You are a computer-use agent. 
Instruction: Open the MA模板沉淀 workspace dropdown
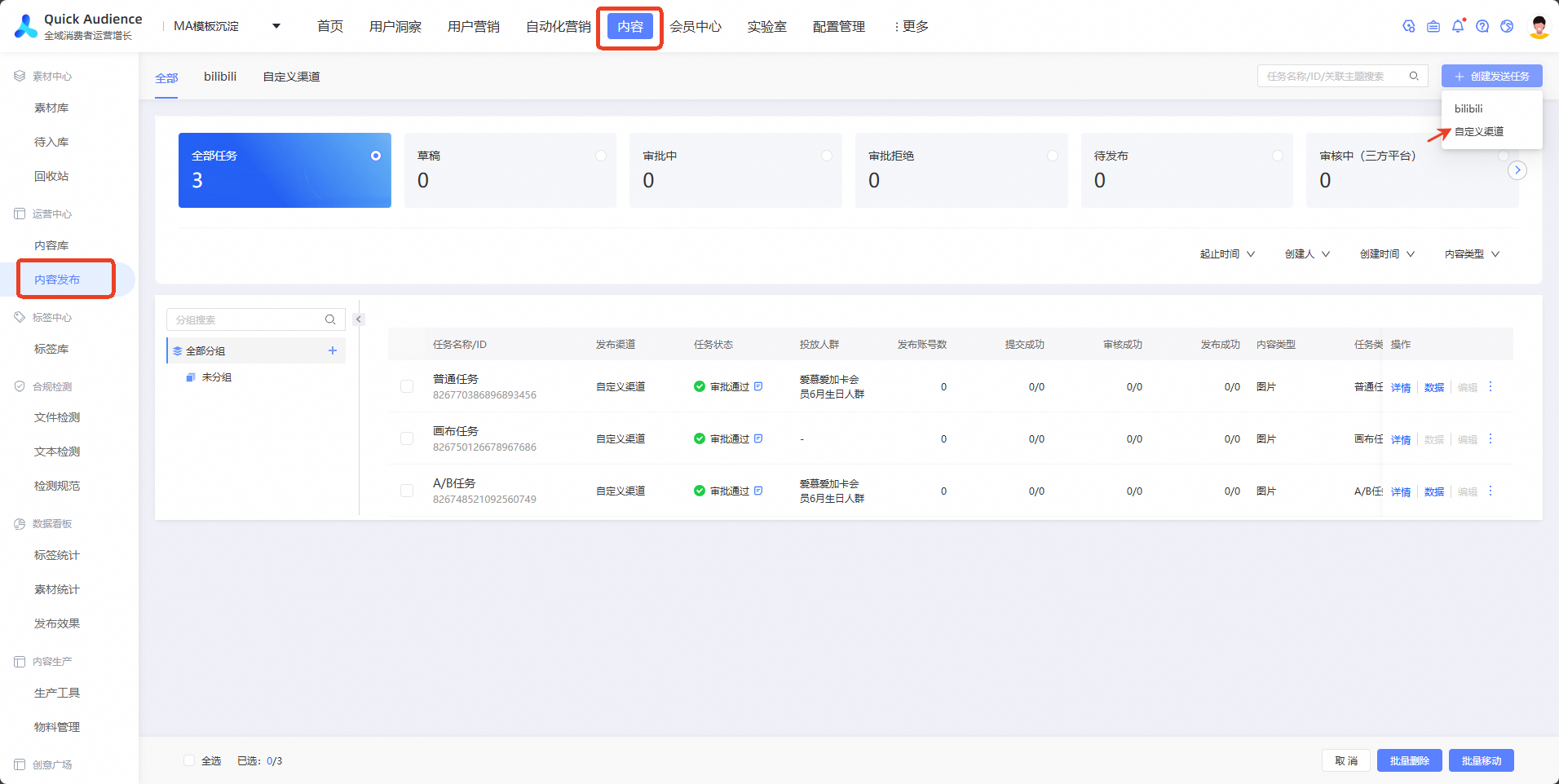(x=227, y=26)
